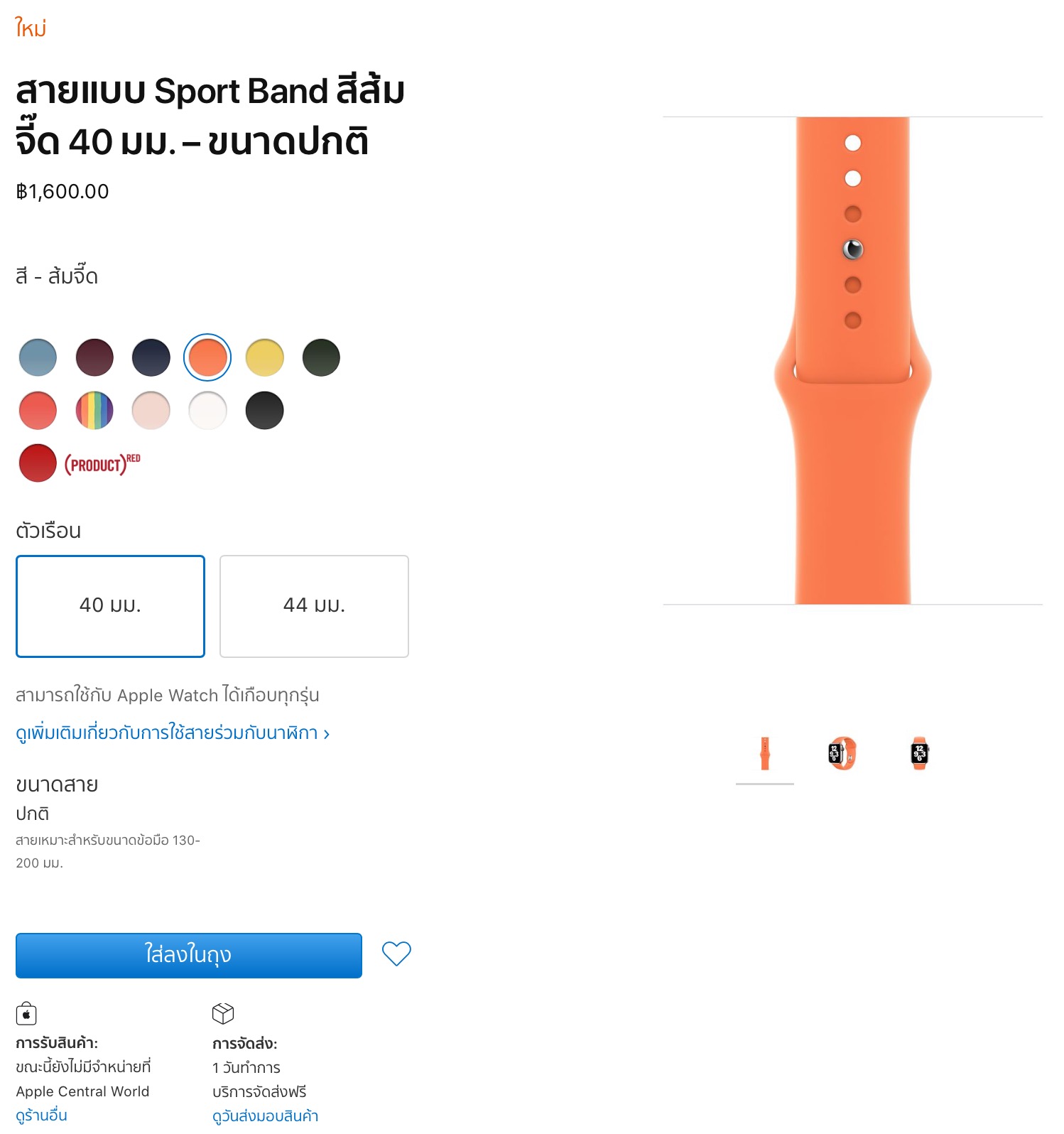Add band to favorites with heart icon
The image size is (1064, 1134).
[396, 954]
